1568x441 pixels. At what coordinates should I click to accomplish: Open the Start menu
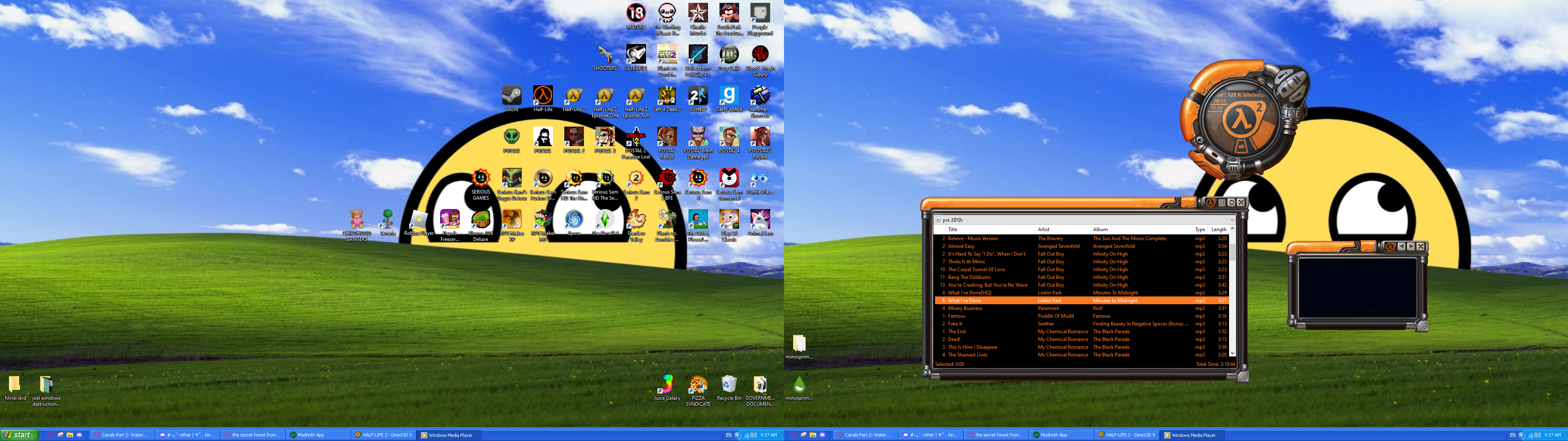pyautogui.click(x=20, y=435)
